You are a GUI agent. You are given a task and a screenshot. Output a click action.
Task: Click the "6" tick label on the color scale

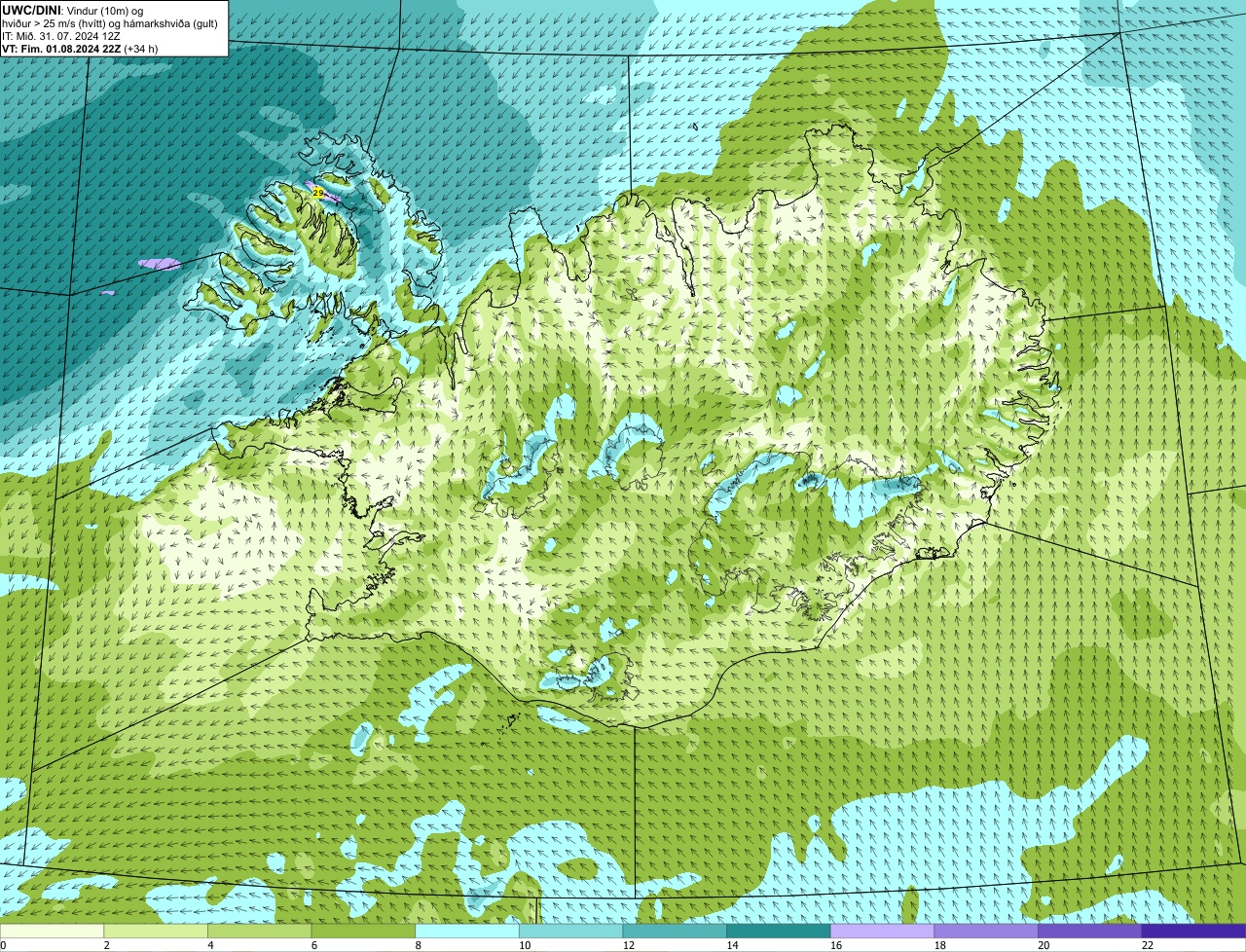point(313,945)
